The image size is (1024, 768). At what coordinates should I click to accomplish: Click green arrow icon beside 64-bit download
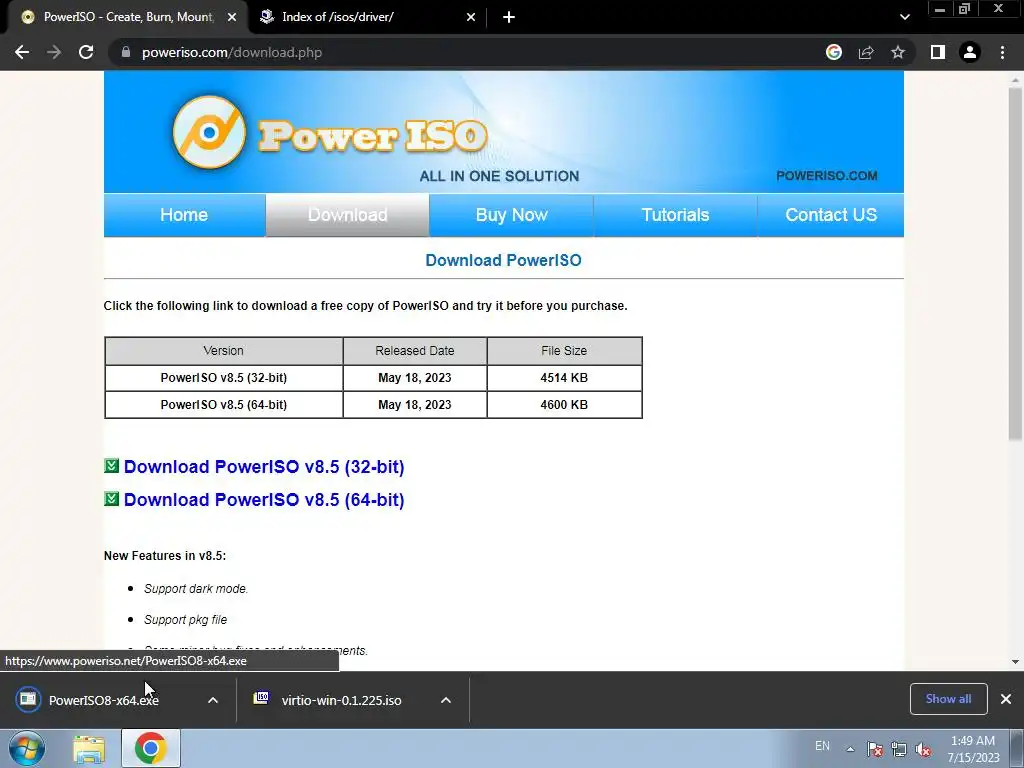(x=112, y=498)
